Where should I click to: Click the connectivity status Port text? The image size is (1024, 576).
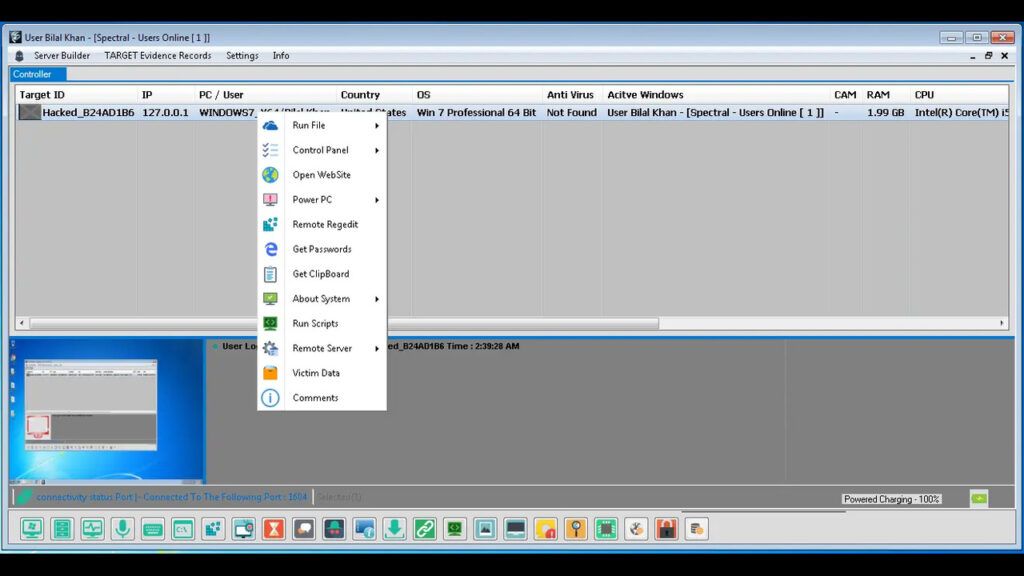pos(171,497)
